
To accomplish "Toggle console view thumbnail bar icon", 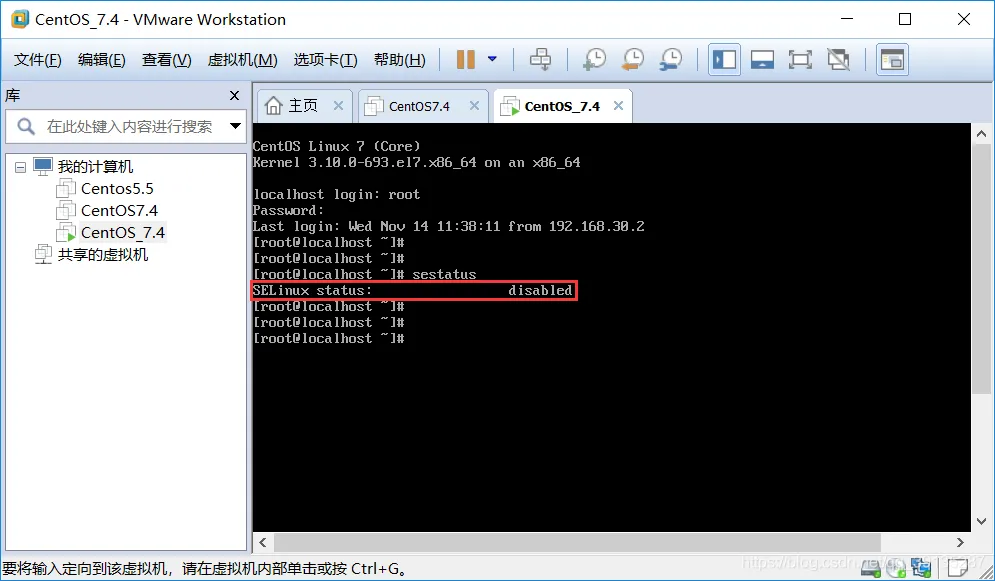I will coord(762,60).
